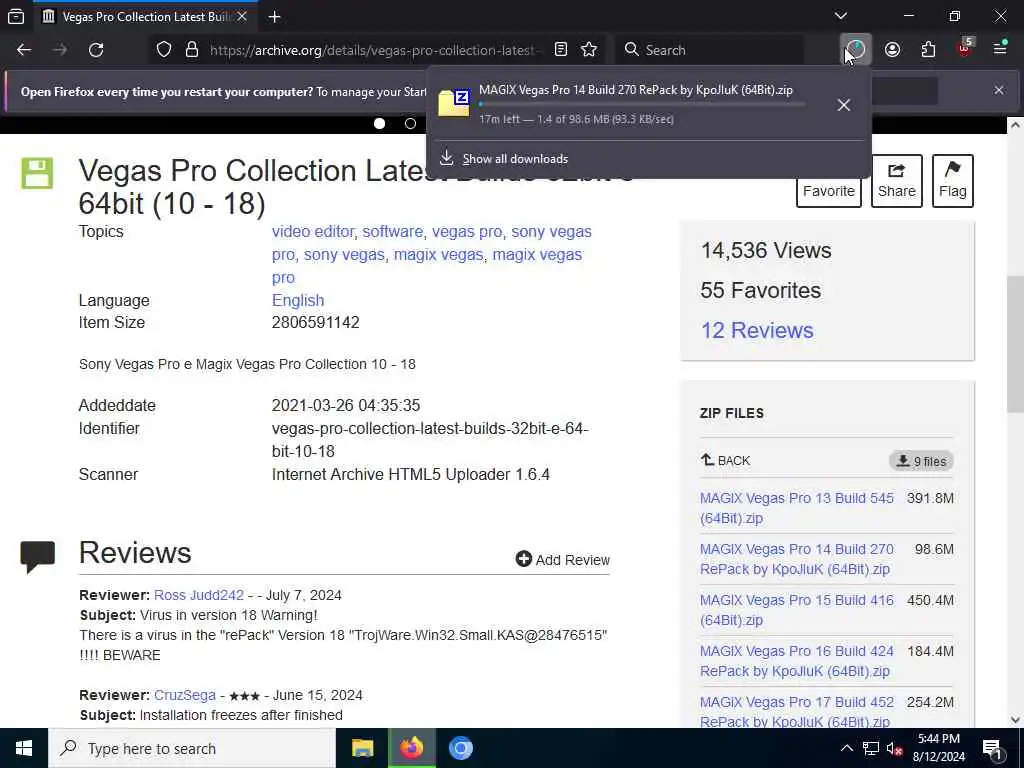Click the taskbar search box
The height and width of the screenshot is (768, 1024).
click(192, 748)
